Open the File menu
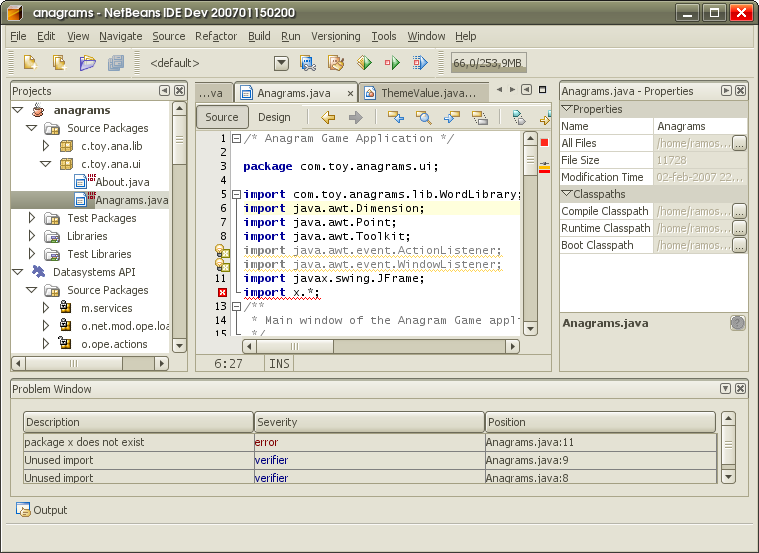Screen dimensions: 759x553 click(x=18, y=36)
